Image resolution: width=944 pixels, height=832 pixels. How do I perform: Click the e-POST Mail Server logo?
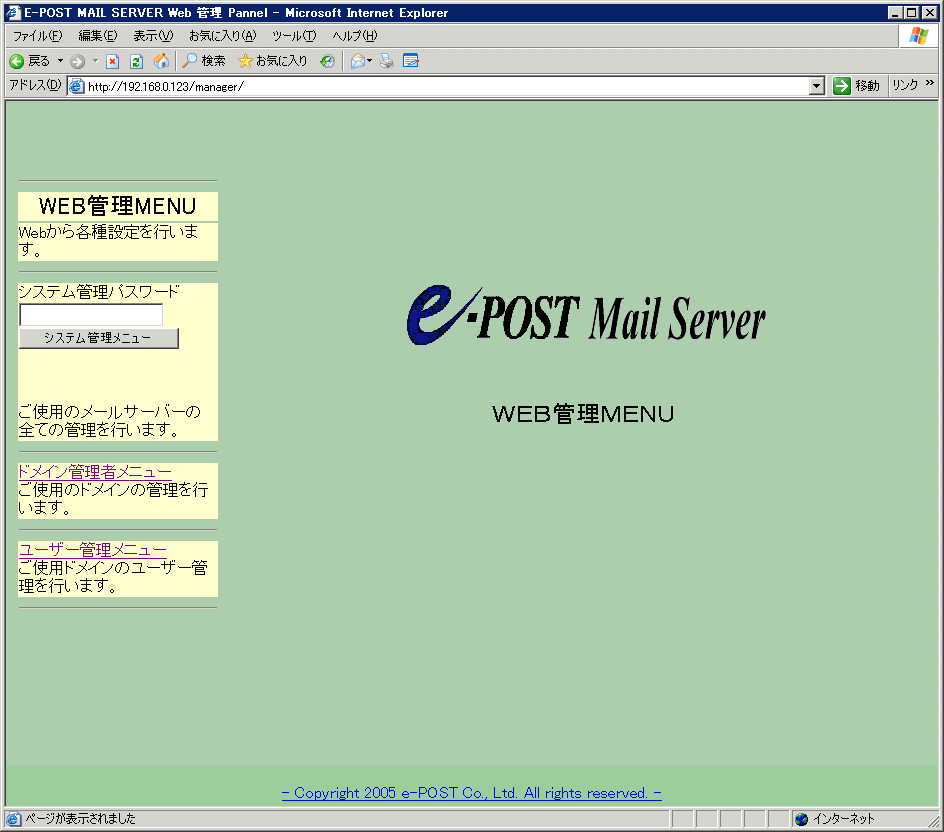(586, 315)
